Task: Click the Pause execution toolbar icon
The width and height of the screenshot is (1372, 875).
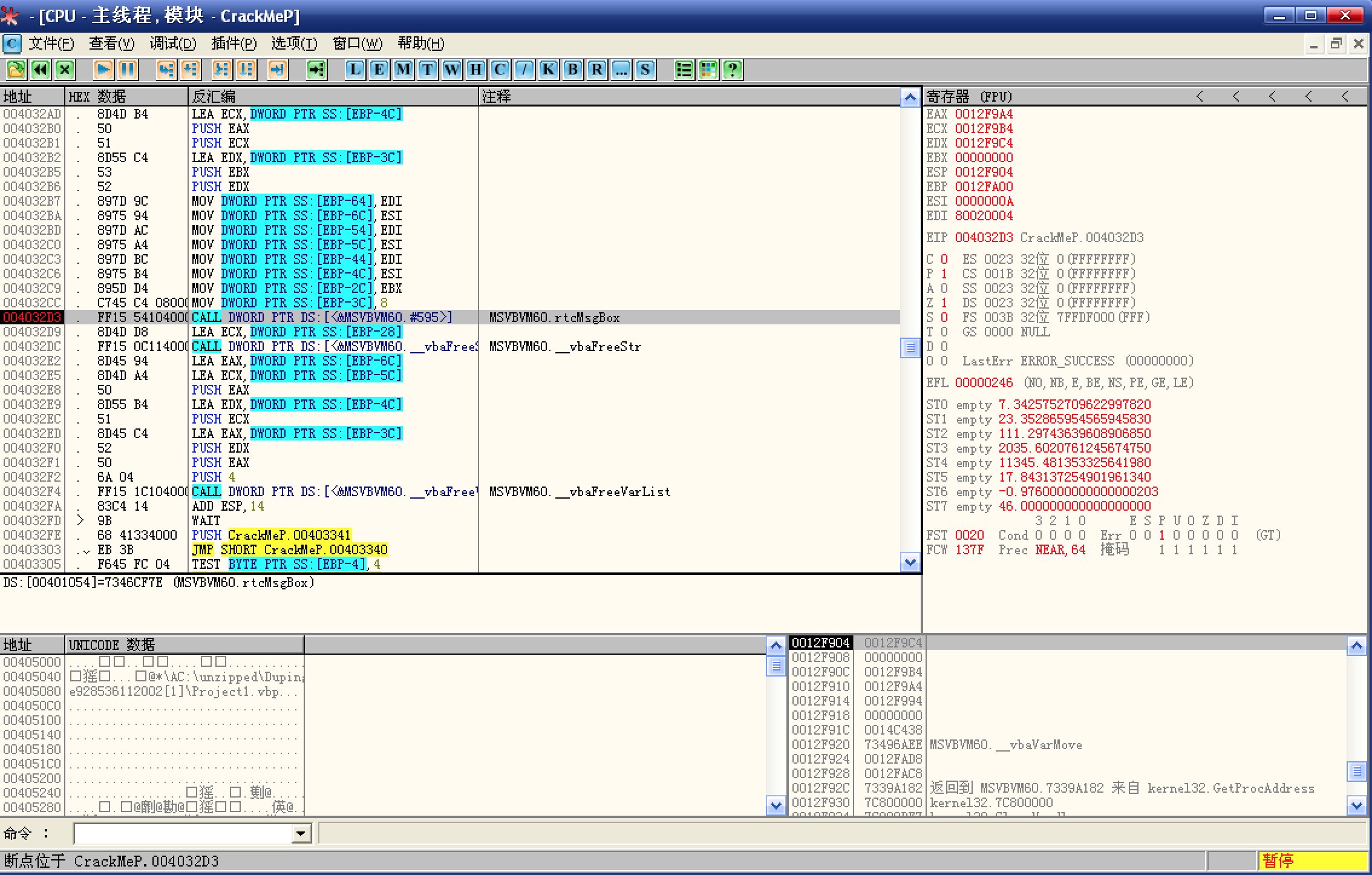Action: [x=128, y=70]
